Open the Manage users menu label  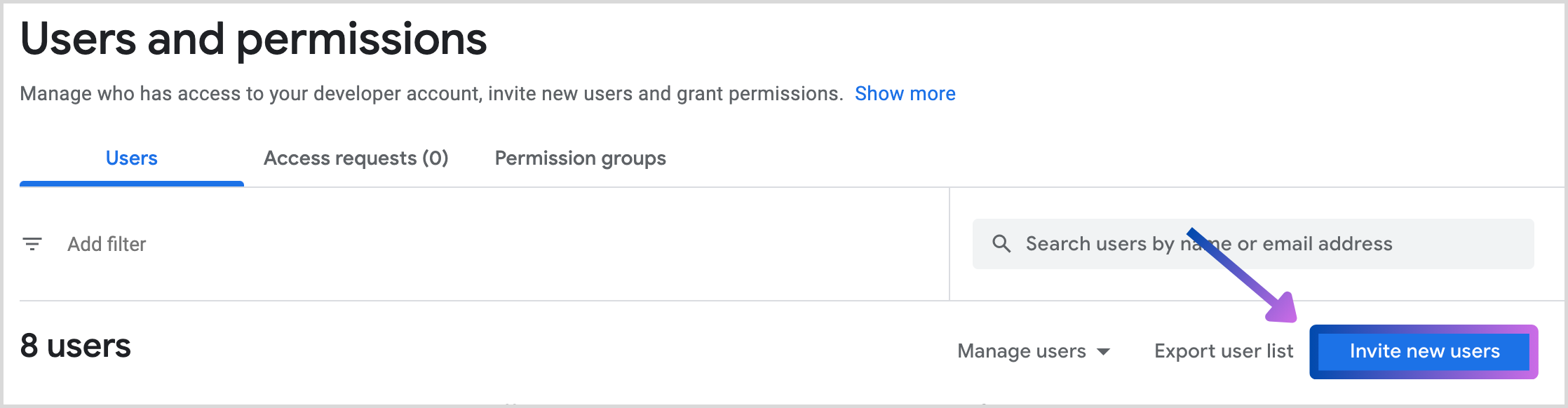tap(1021, 351)
